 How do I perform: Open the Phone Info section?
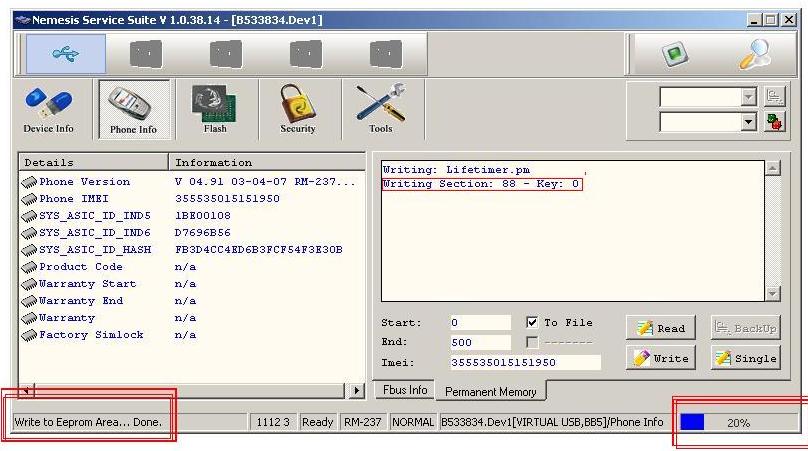tap(133, 110)
